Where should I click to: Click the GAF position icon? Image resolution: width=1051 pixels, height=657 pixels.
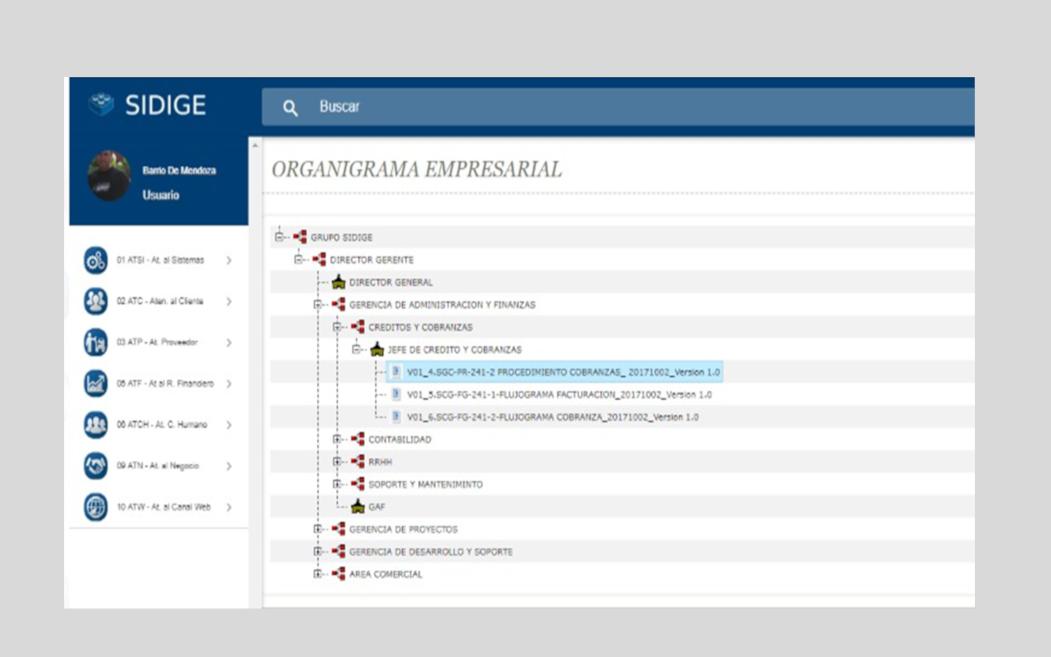(x=358, y=506)
